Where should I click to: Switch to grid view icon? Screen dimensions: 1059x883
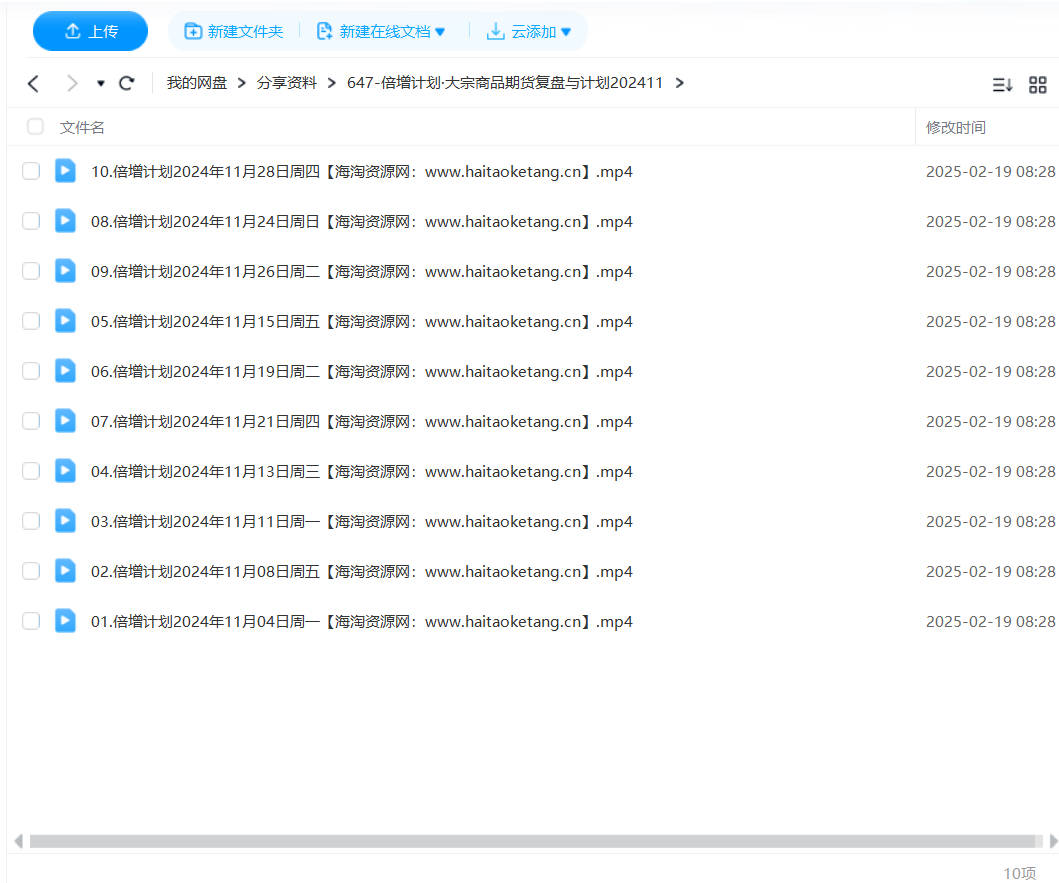tap(1037, 85)
